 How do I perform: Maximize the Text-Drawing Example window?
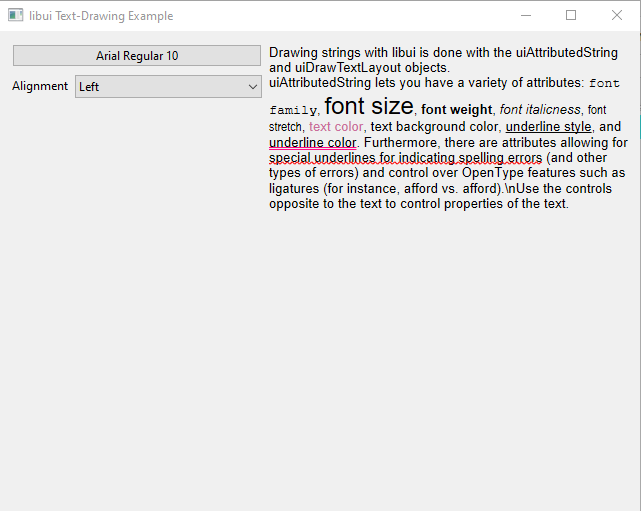point(571,16)
